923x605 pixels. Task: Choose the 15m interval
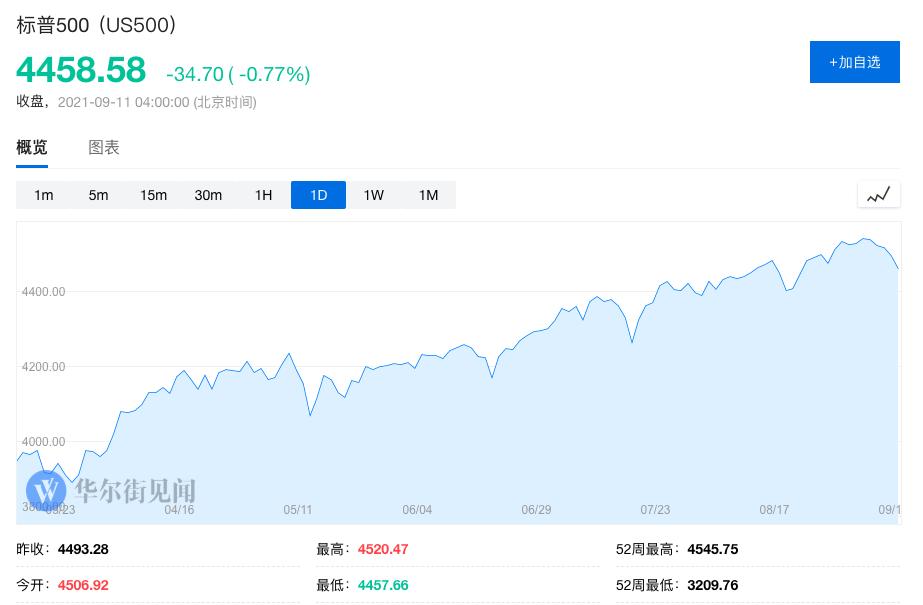(x=153, y=195)
